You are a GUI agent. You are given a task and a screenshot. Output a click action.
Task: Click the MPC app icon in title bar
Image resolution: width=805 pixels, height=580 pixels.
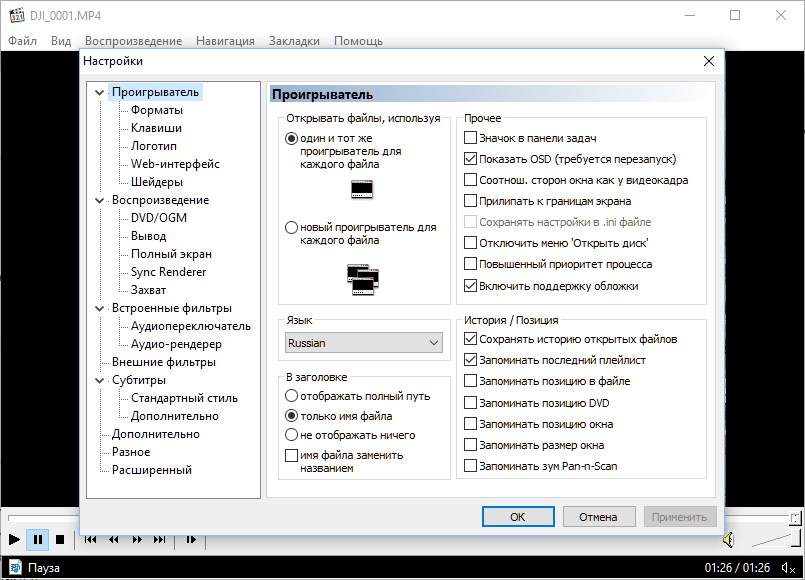click(17, 15)
